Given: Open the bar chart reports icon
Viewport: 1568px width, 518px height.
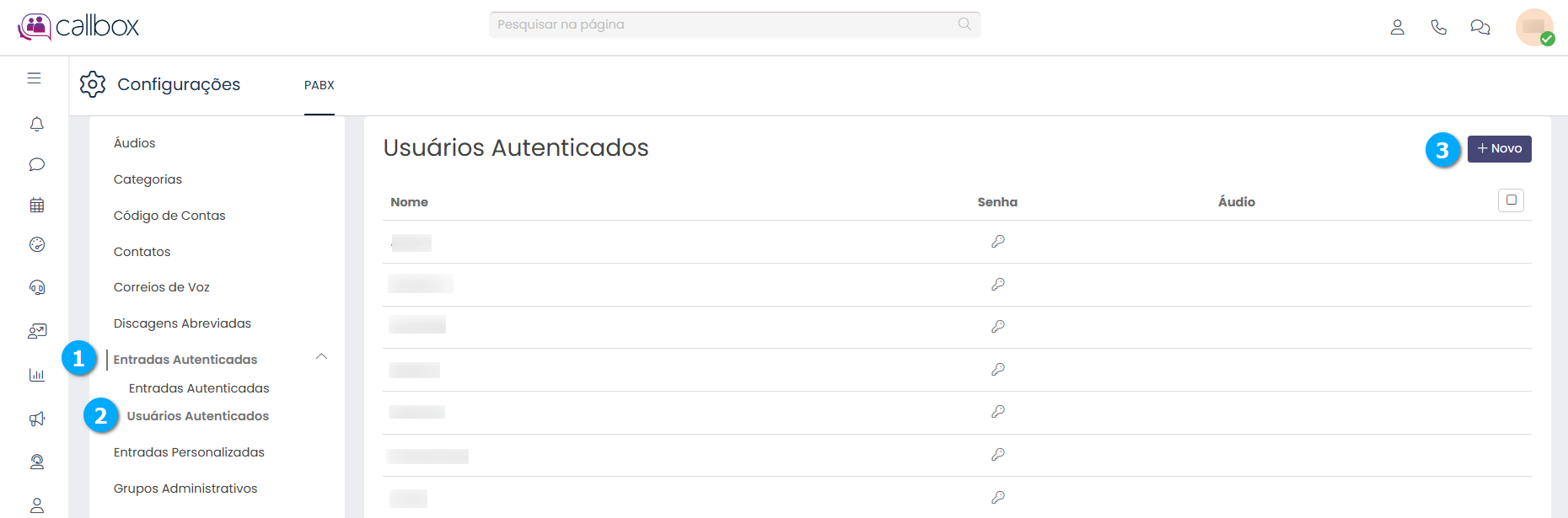Looking at the screenshot, I should pos(36,375).
